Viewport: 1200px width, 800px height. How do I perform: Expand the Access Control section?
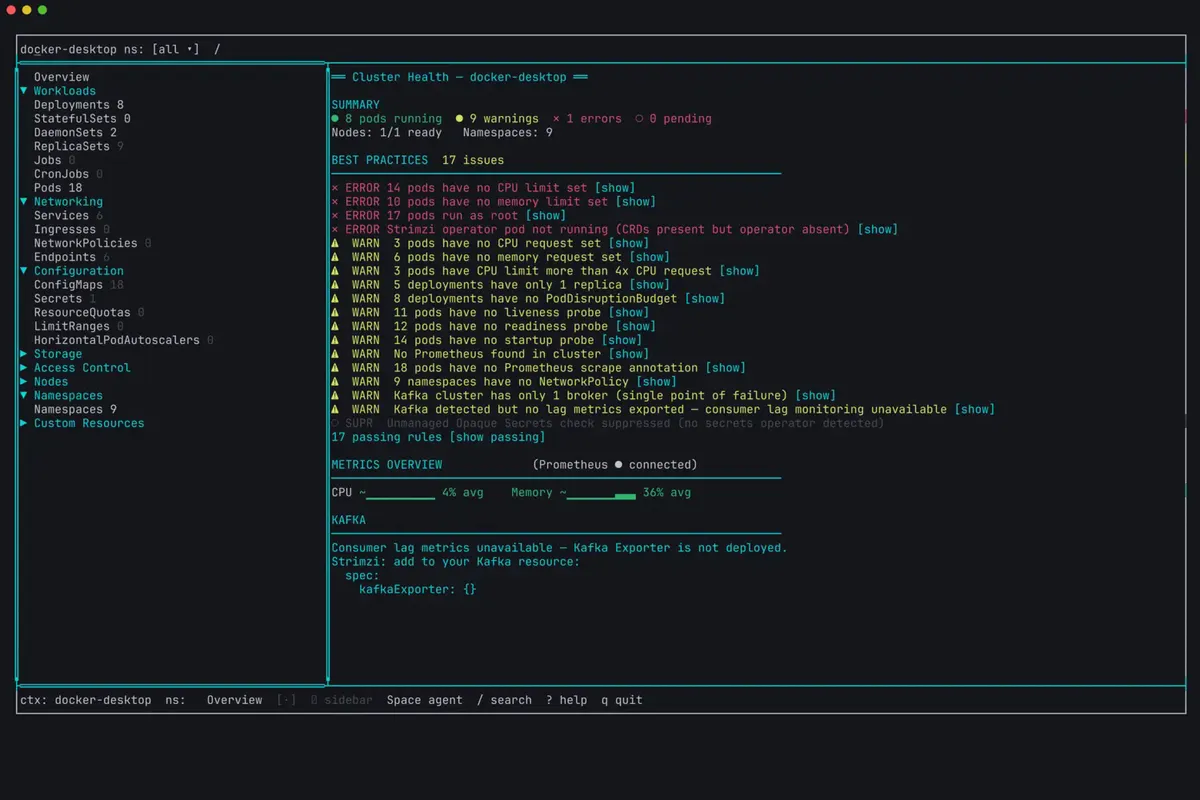pyautogui.click(x=24, y=368)
